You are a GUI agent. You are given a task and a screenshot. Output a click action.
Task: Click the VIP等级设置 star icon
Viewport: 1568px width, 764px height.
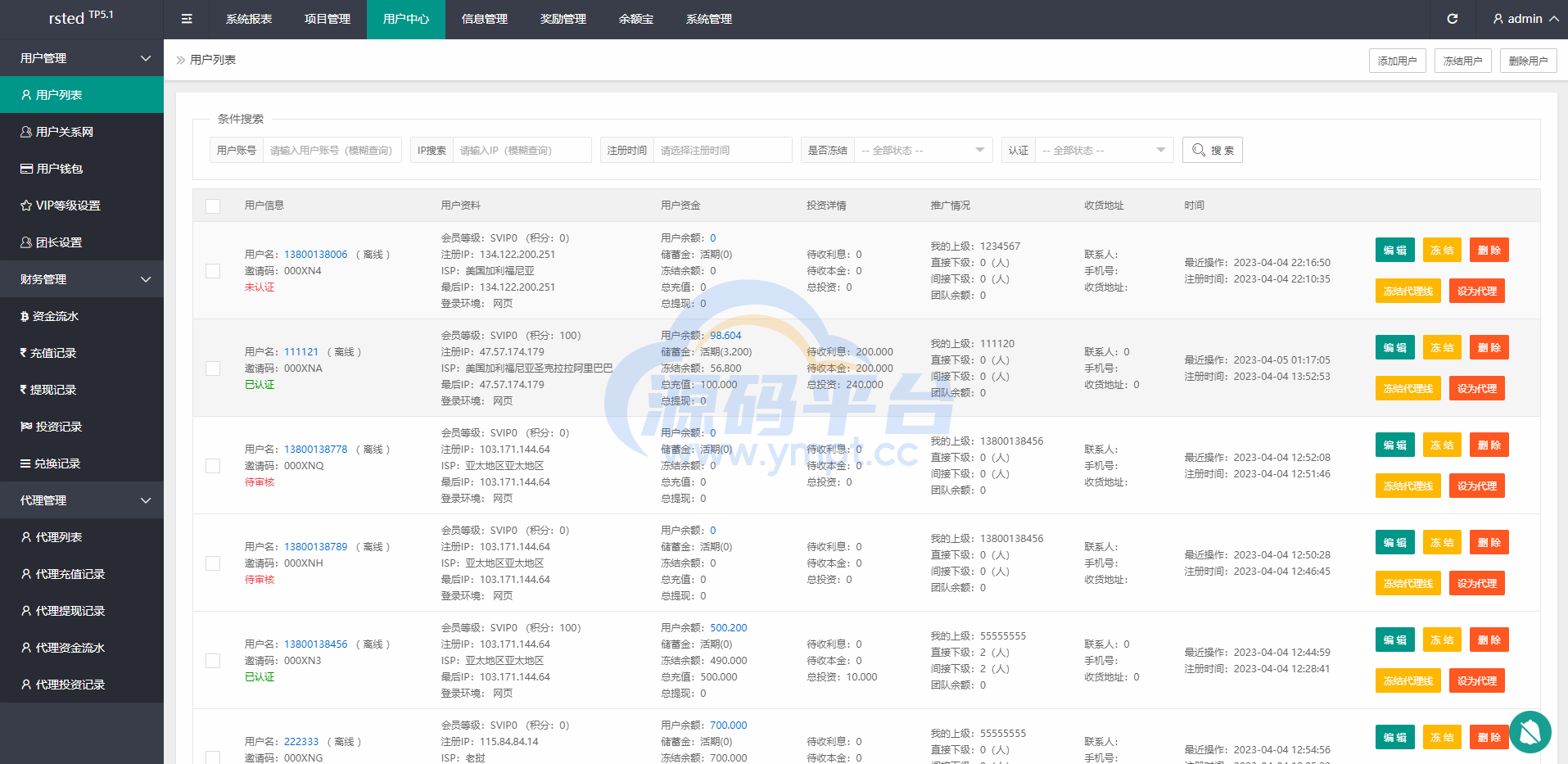(x=26, y=206)
